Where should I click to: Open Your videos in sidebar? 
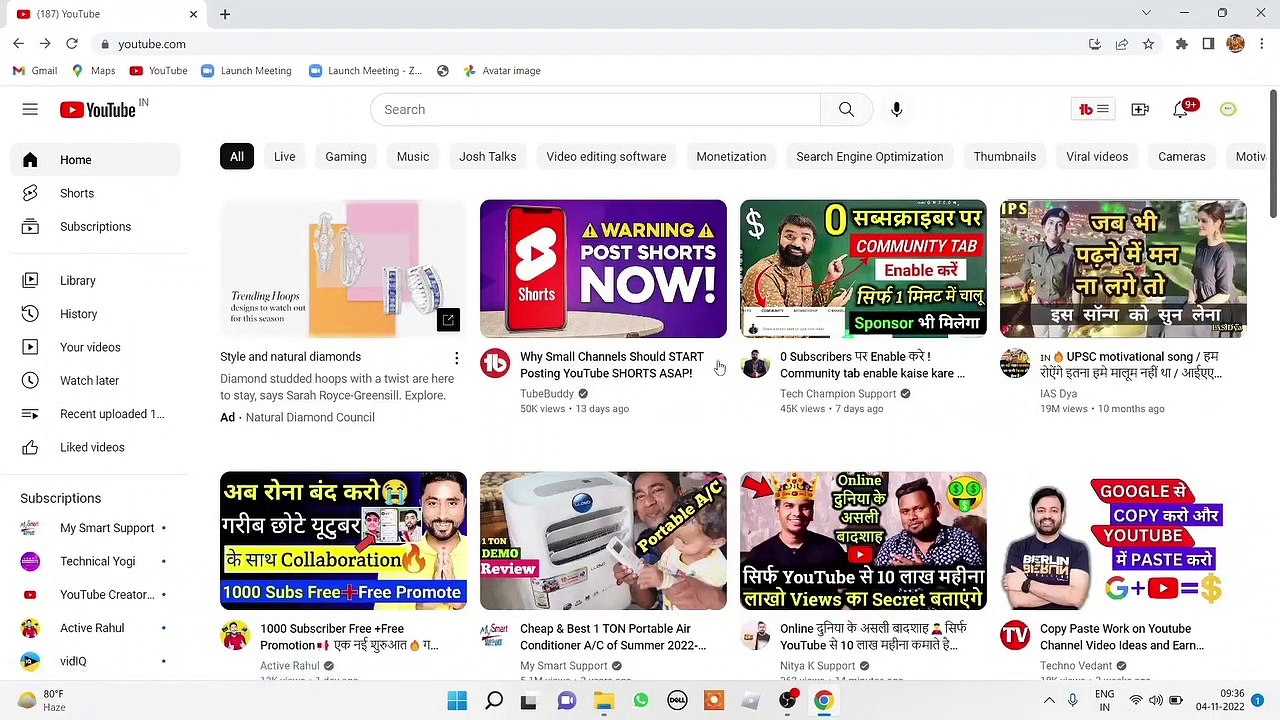coord(95,347)
